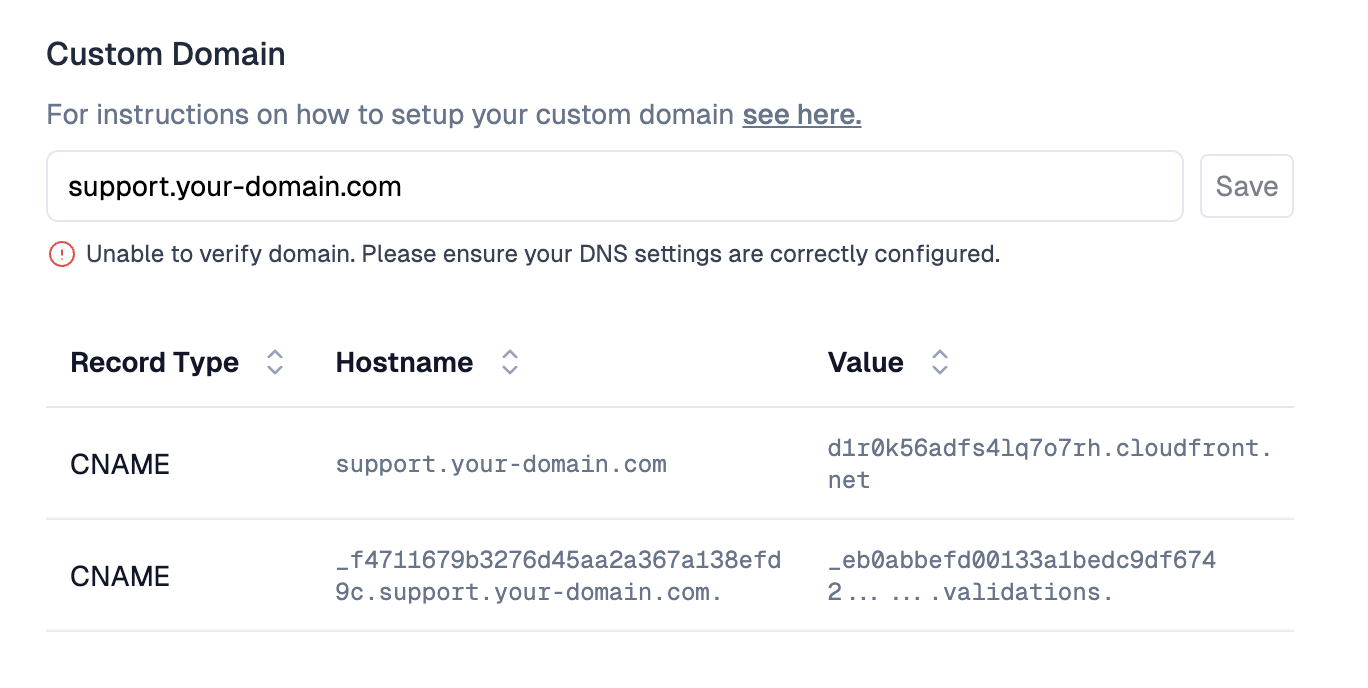
Task: Select the first CNAME record type cell
Action: pos(120,464)
